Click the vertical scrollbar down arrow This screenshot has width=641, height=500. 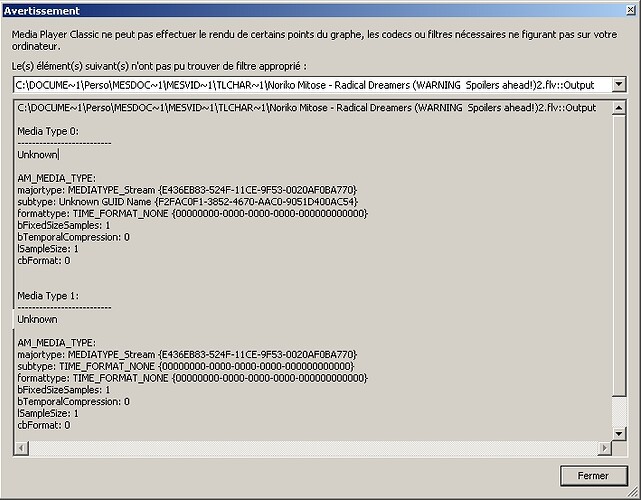click(619, 433)
